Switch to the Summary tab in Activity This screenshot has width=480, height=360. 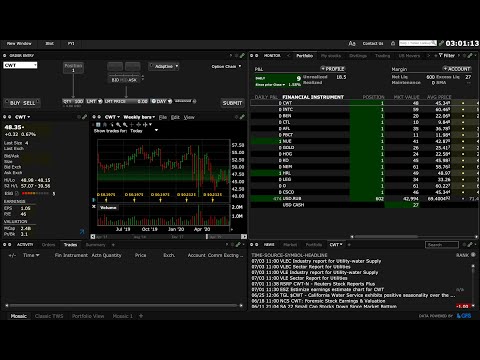(95, 245)
